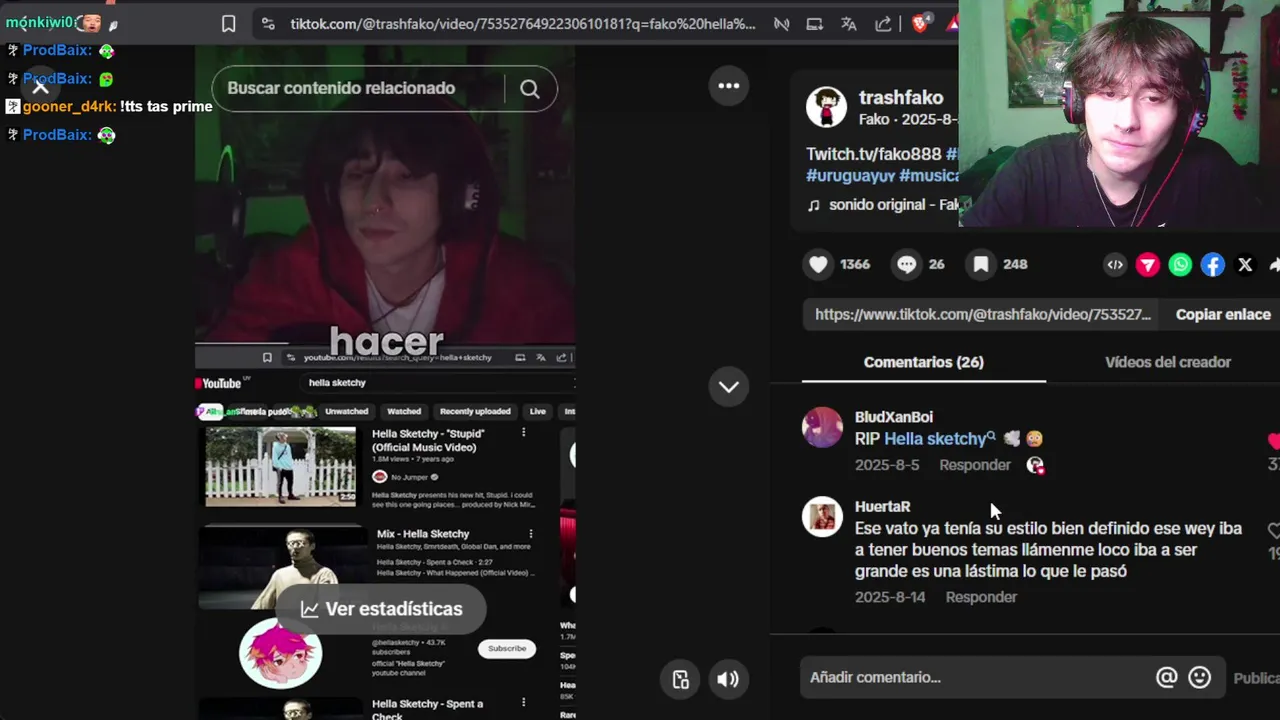
Task: Click the Twitch.tv/fako888 description text
Action: tap(874, 154)
